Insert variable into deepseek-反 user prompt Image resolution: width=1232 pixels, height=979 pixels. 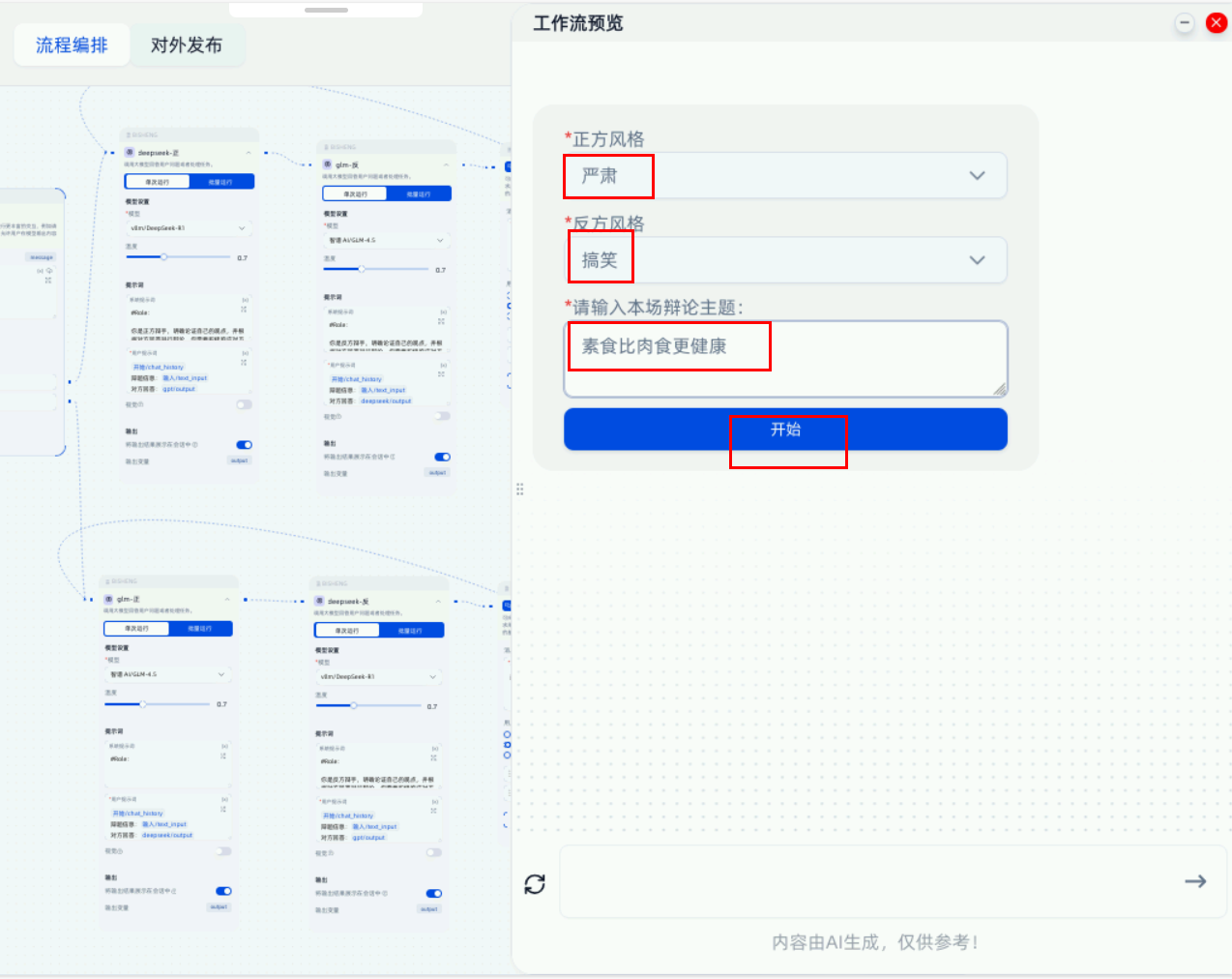[x=435, y=801]
